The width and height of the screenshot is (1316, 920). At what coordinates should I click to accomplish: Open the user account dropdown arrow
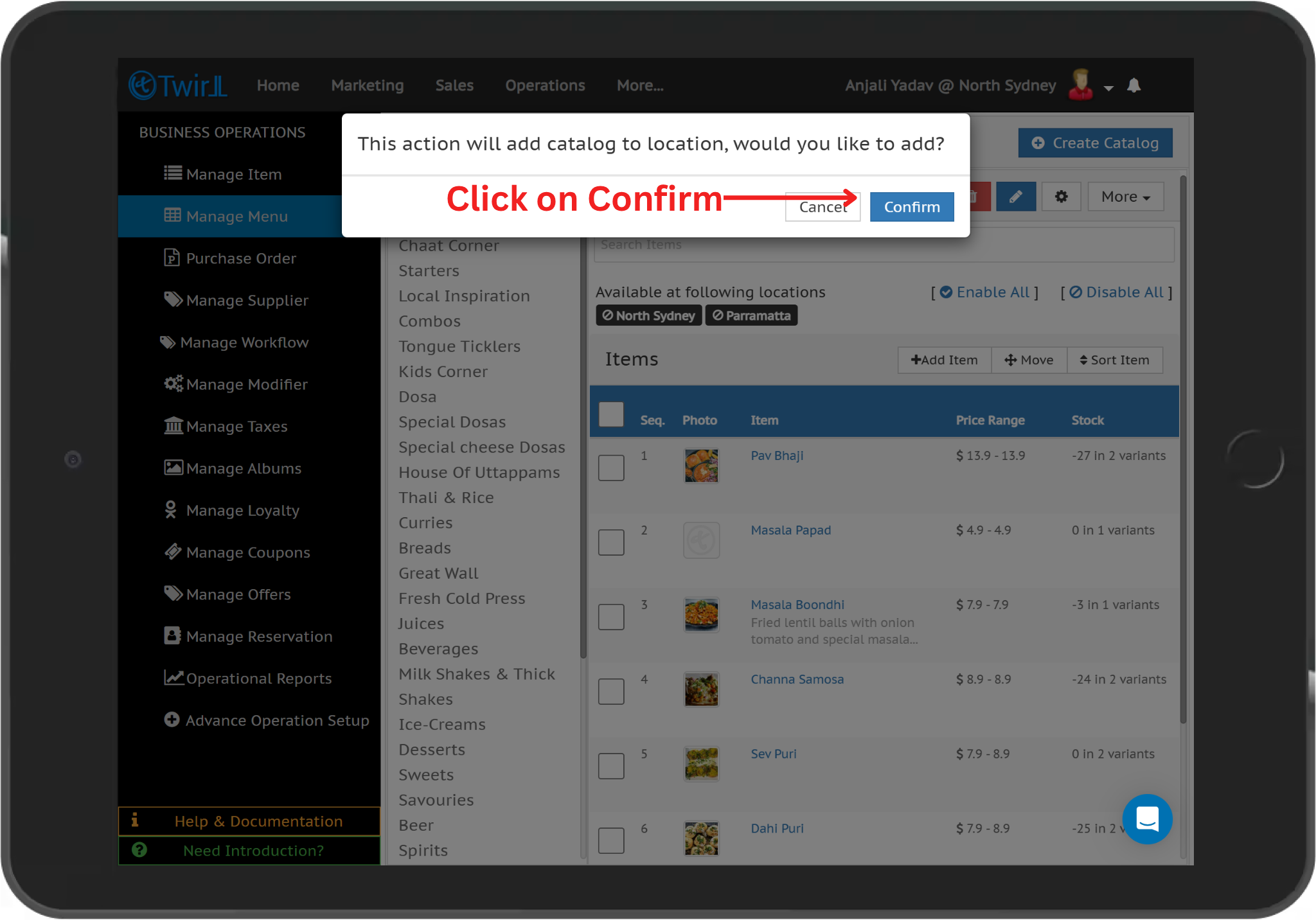point(1108,88)
